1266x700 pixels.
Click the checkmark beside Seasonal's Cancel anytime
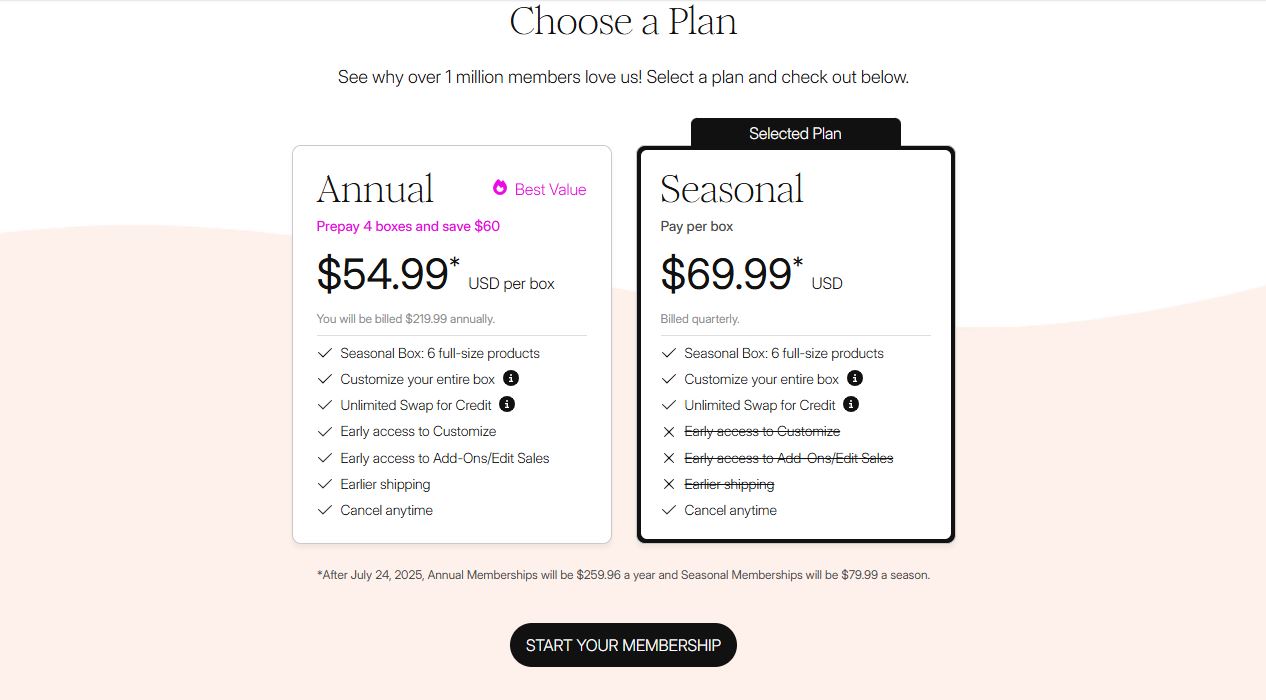667,510
